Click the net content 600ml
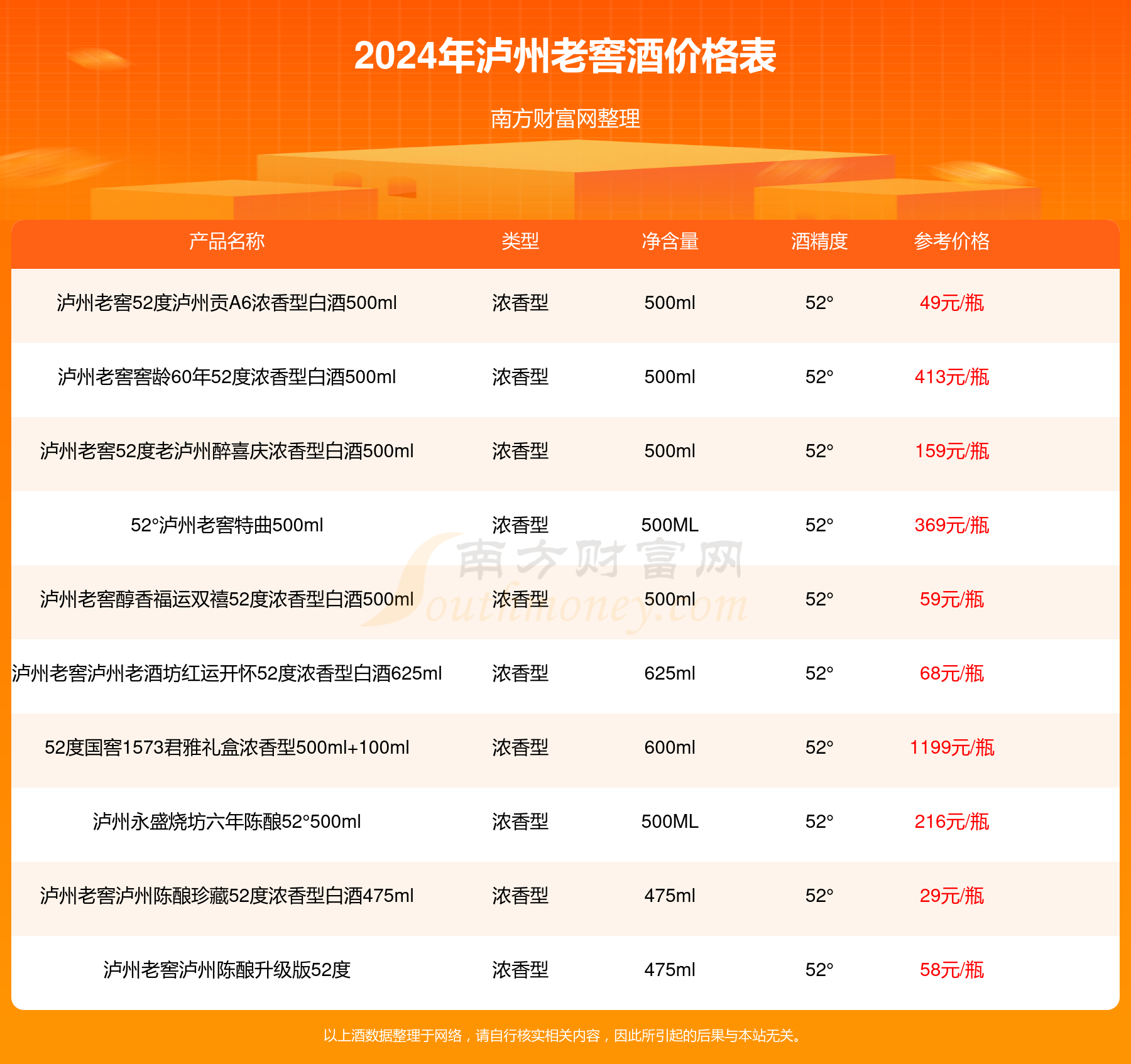Viewport: 1131px width, 1064px height. tap(670, 747)
